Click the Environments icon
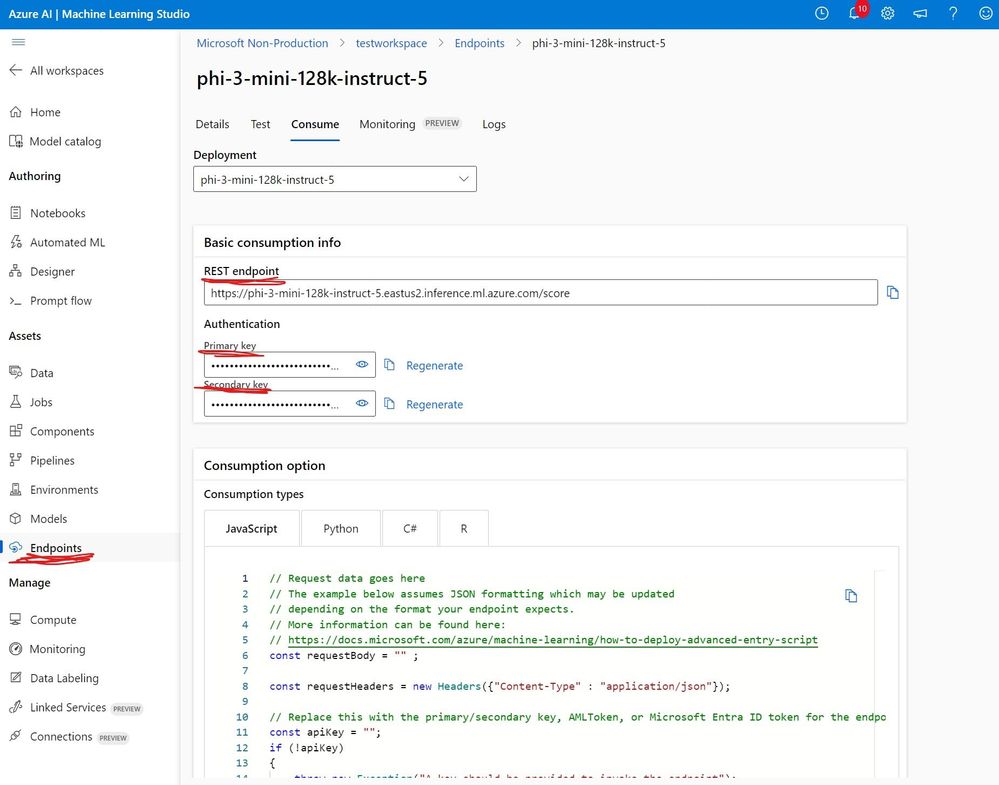The image size is (999, 785). (16, 489)
